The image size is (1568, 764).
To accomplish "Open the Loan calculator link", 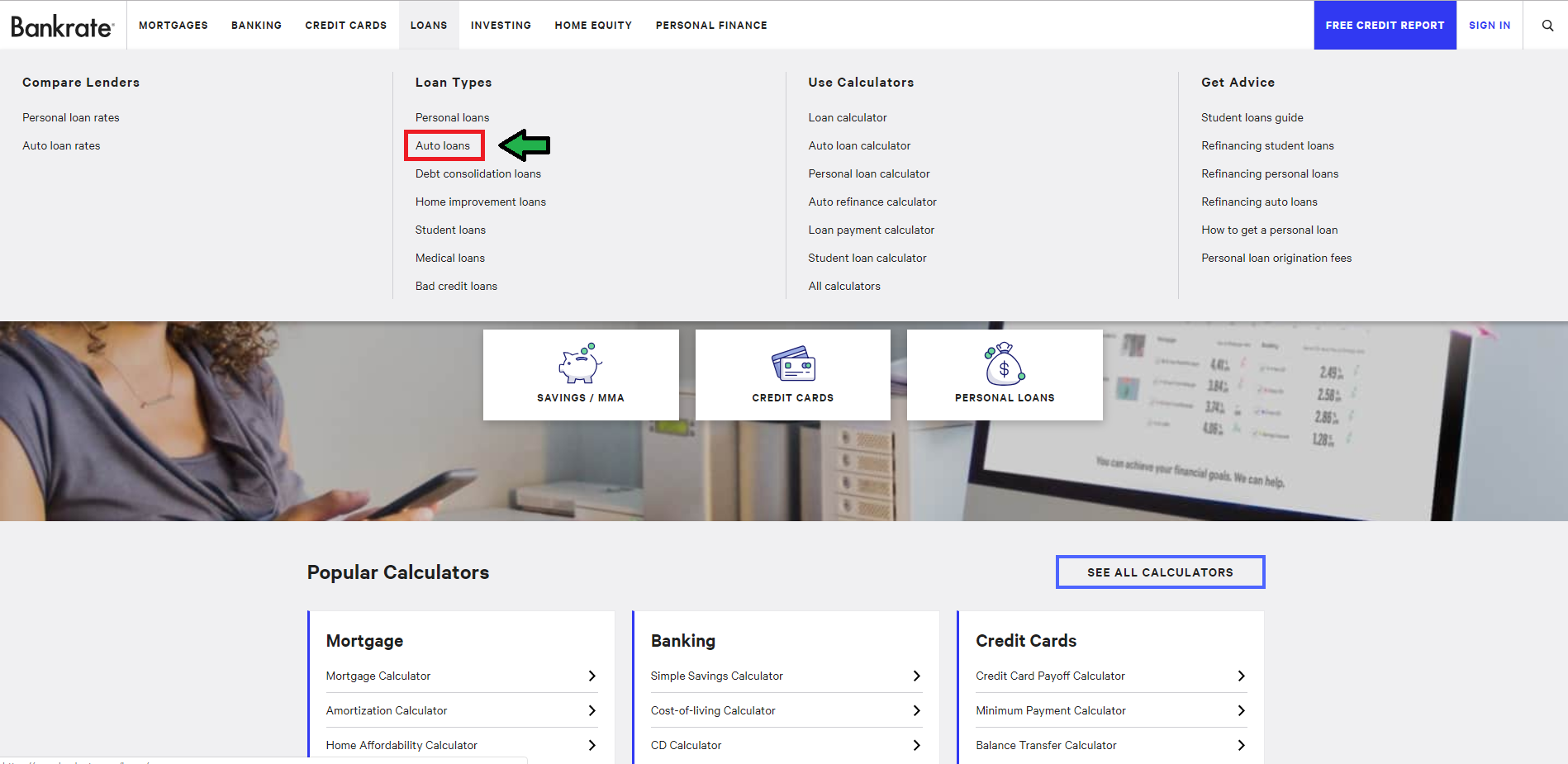I will (x=848, y=117).
